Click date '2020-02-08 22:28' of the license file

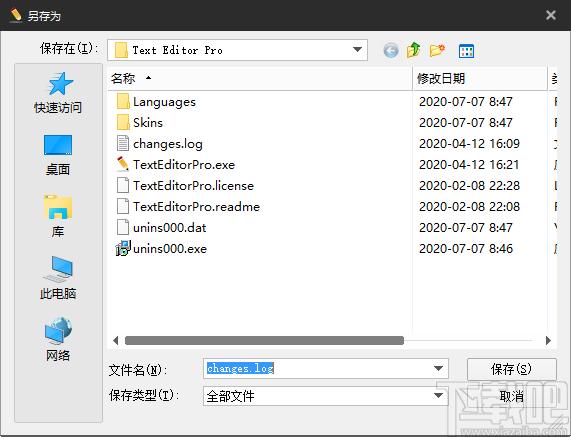point(469,186)
